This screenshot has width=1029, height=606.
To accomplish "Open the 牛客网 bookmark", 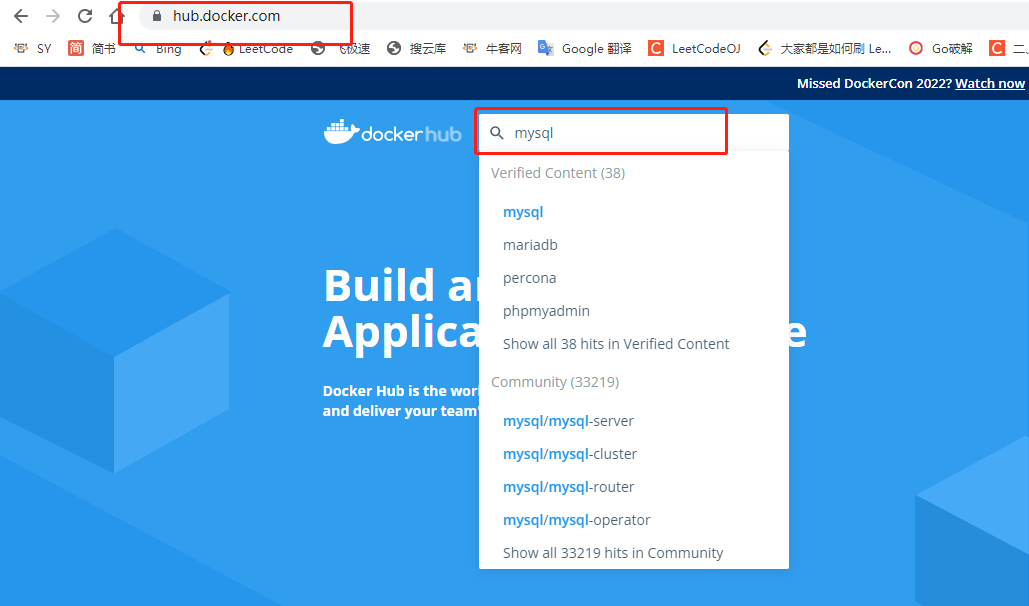I will [x=492, y=49].
